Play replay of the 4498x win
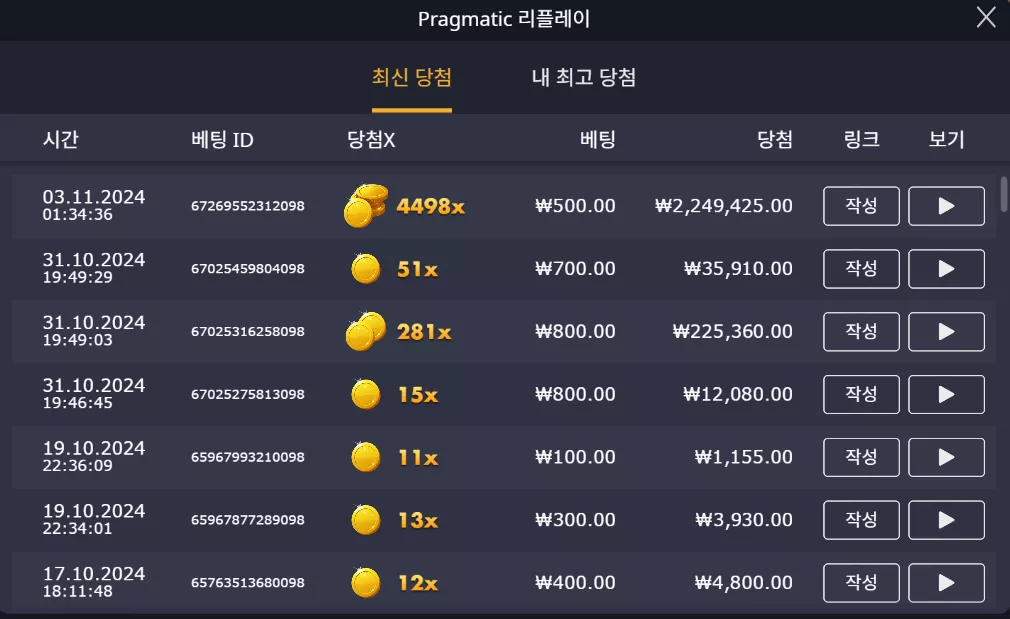The height and width of the screenshot is (619, 1010). (946, 206)
